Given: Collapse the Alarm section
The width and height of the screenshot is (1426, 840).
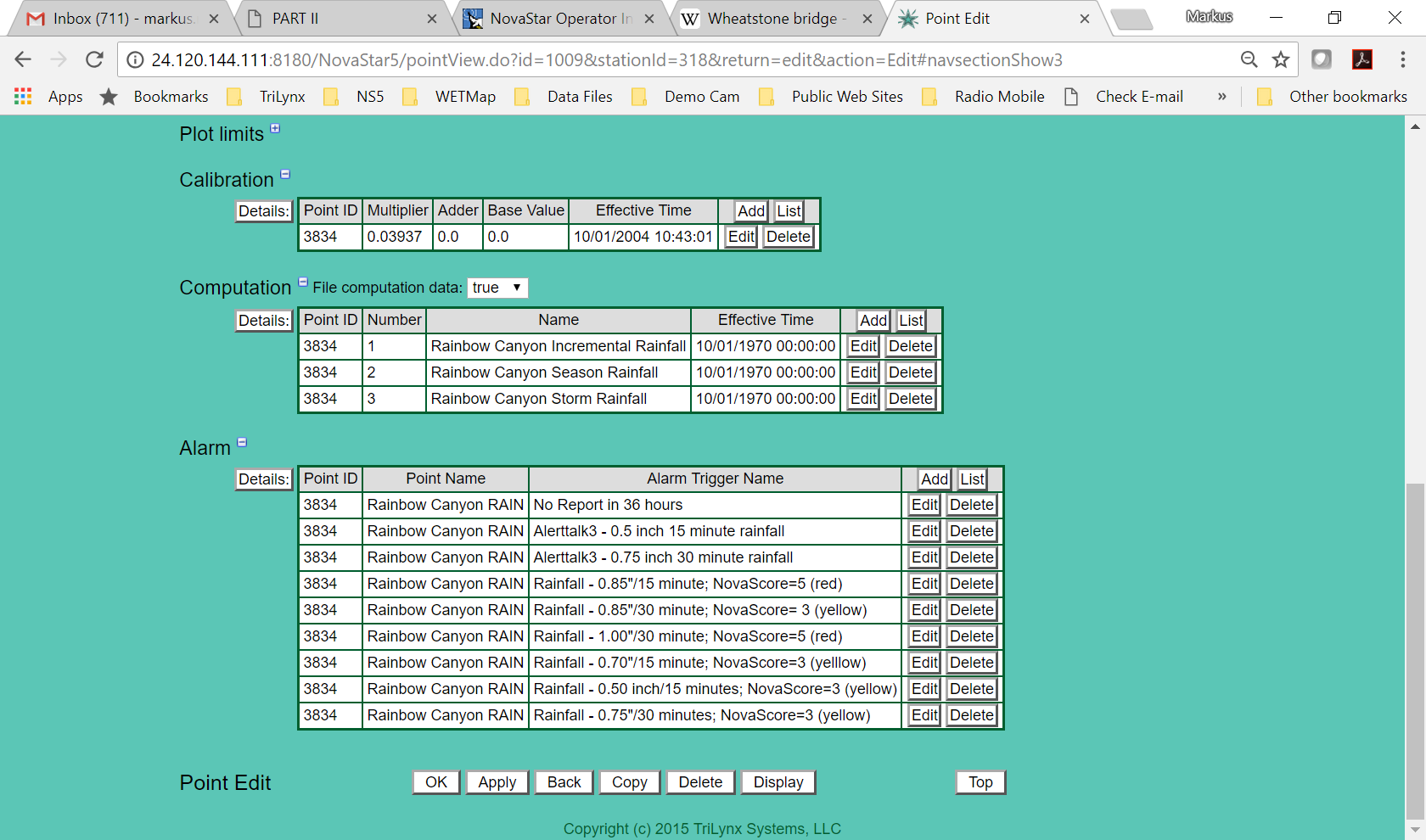Looking at the screenshot, I should 242,443.
